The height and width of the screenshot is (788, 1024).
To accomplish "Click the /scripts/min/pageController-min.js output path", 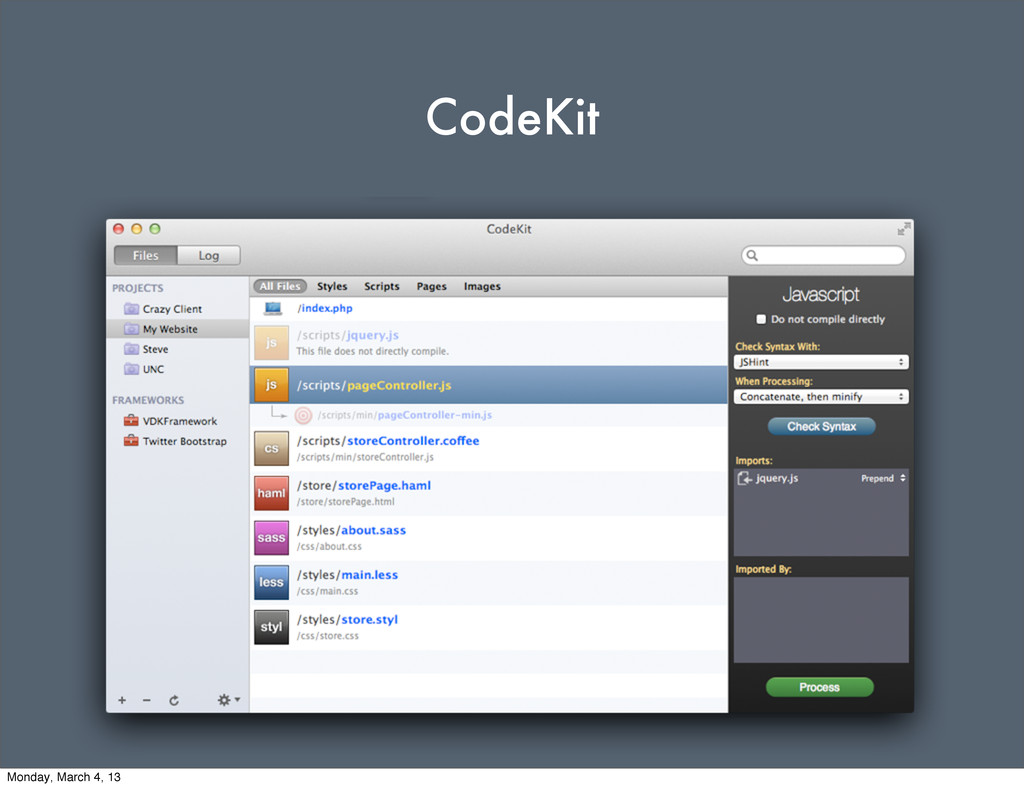I will point(405,415).
